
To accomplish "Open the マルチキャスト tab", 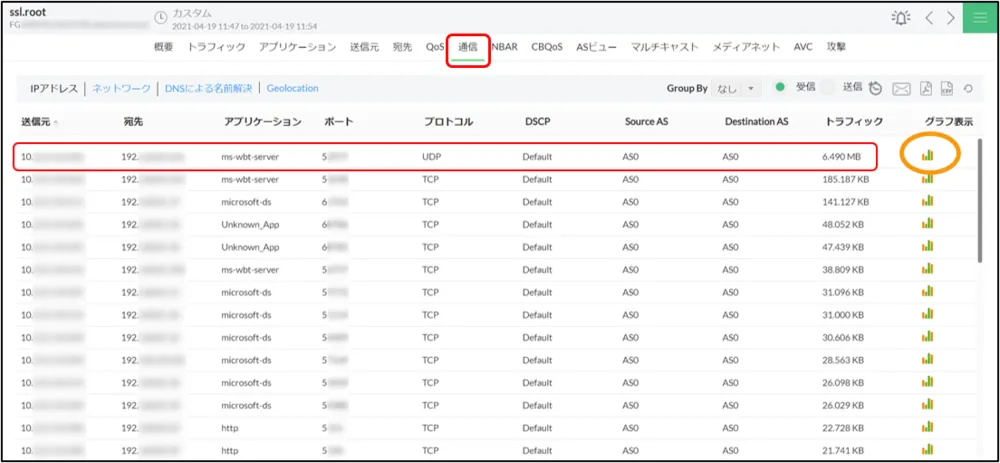I will 665,47.
